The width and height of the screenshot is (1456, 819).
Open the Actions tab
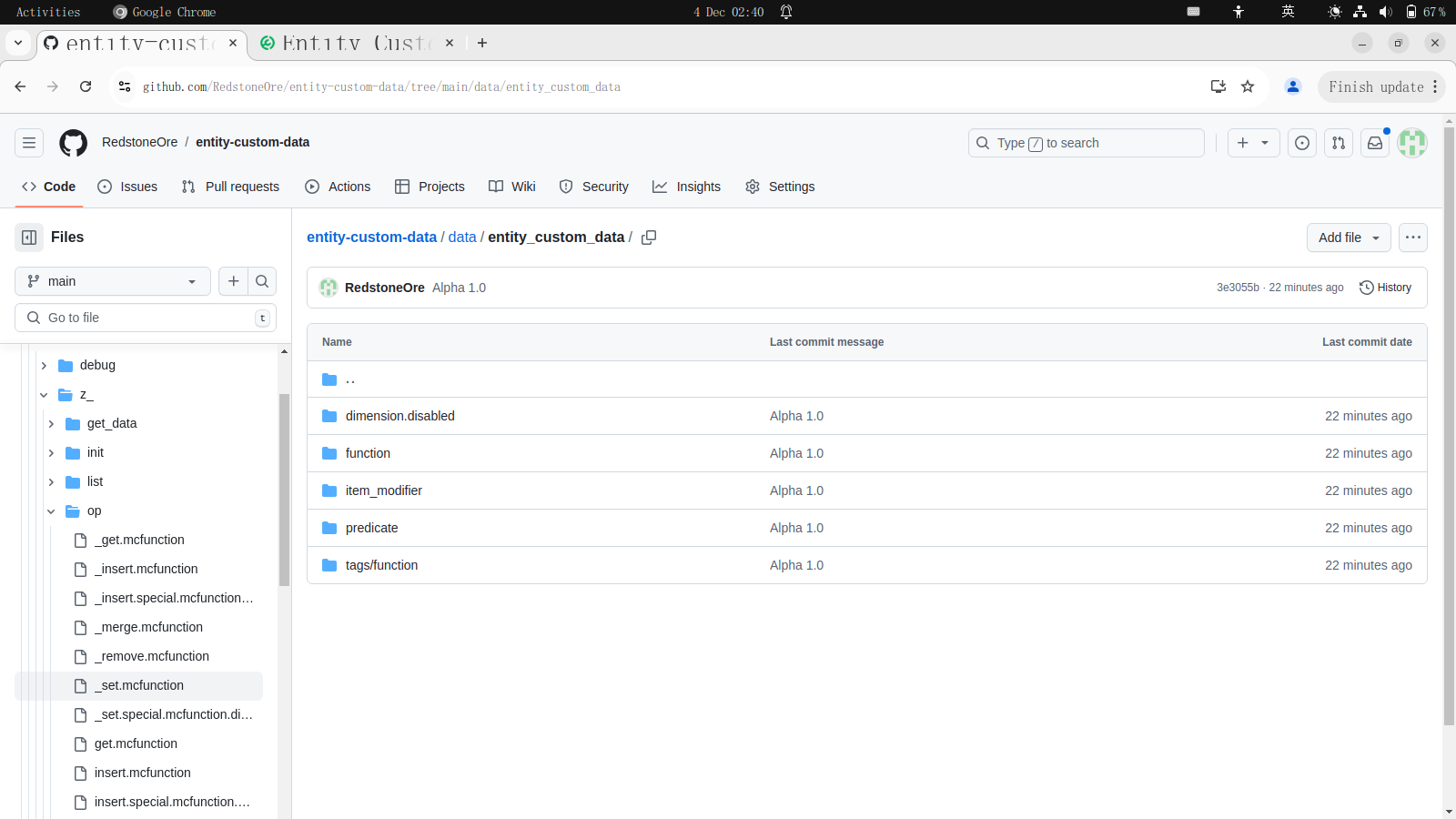pyautogui.click(x=338, y=187)
